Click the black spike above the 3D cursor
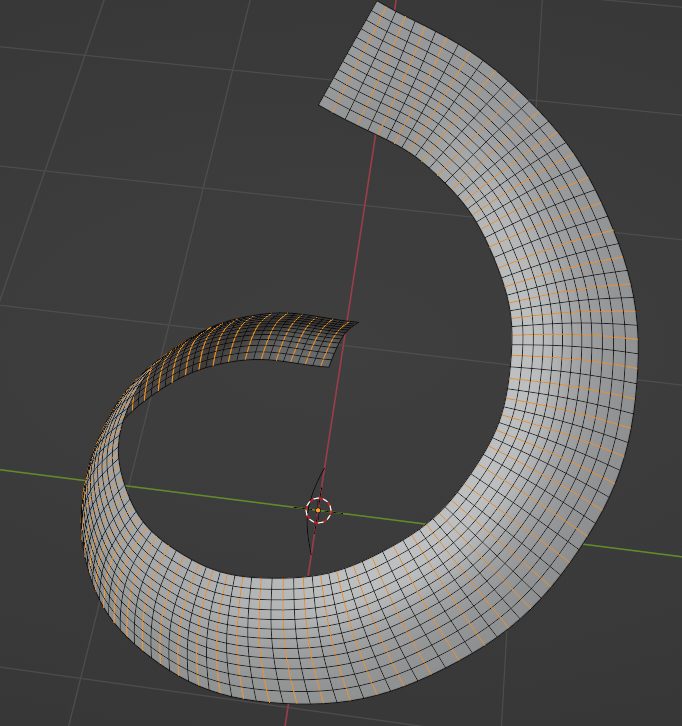This screenshot has height=726, width=682. pyautogui.click(x=320, y=480)
